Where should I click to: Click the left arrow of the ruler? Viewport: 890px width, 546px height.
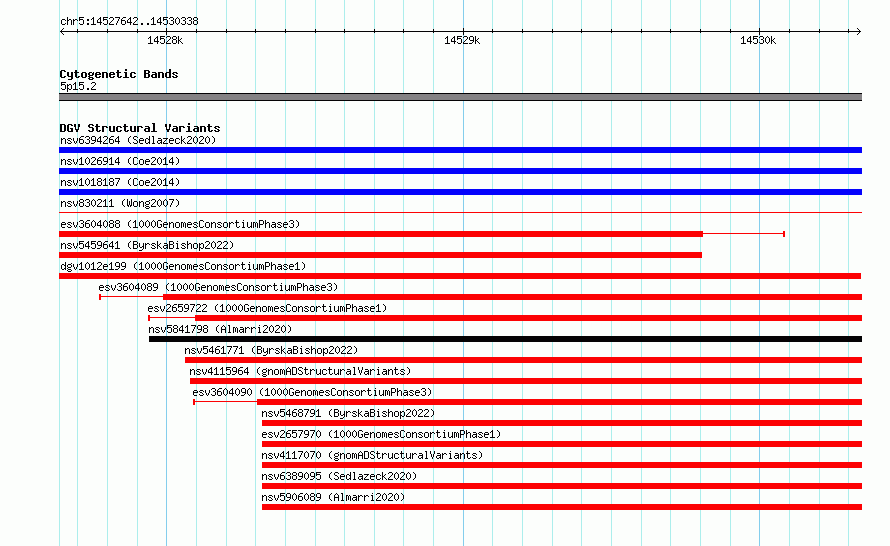point(62,31)
